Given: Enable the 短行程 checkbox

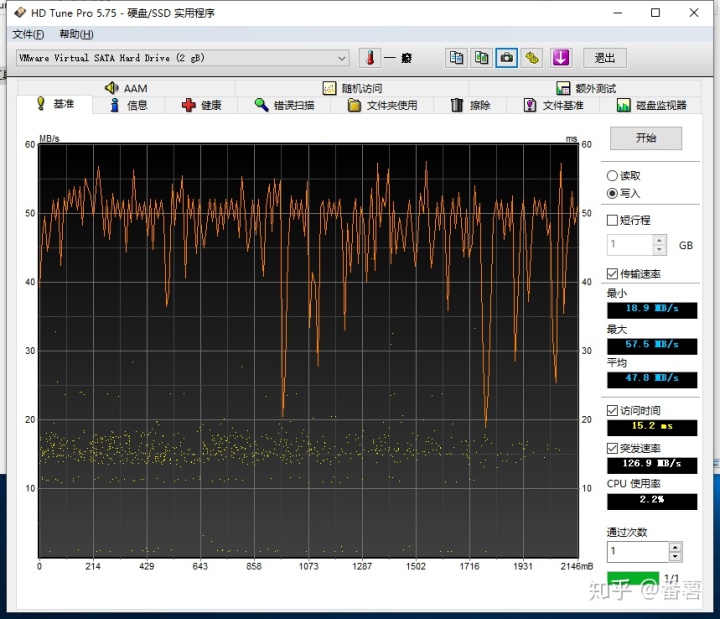Looking at the screenshot, I should 612,220.
